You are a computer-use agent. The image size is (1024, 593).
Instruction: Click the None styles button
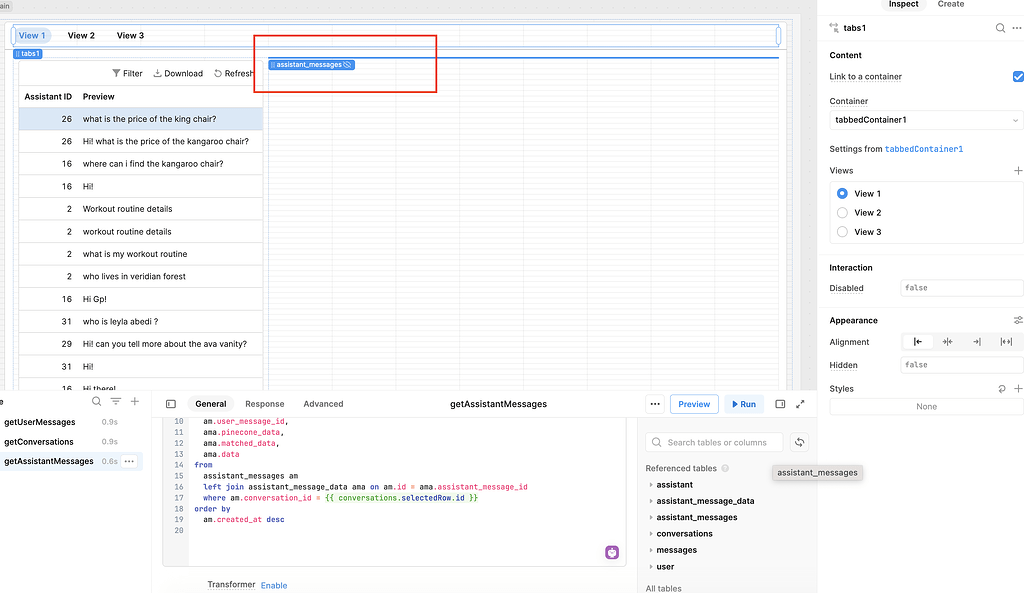926,406
